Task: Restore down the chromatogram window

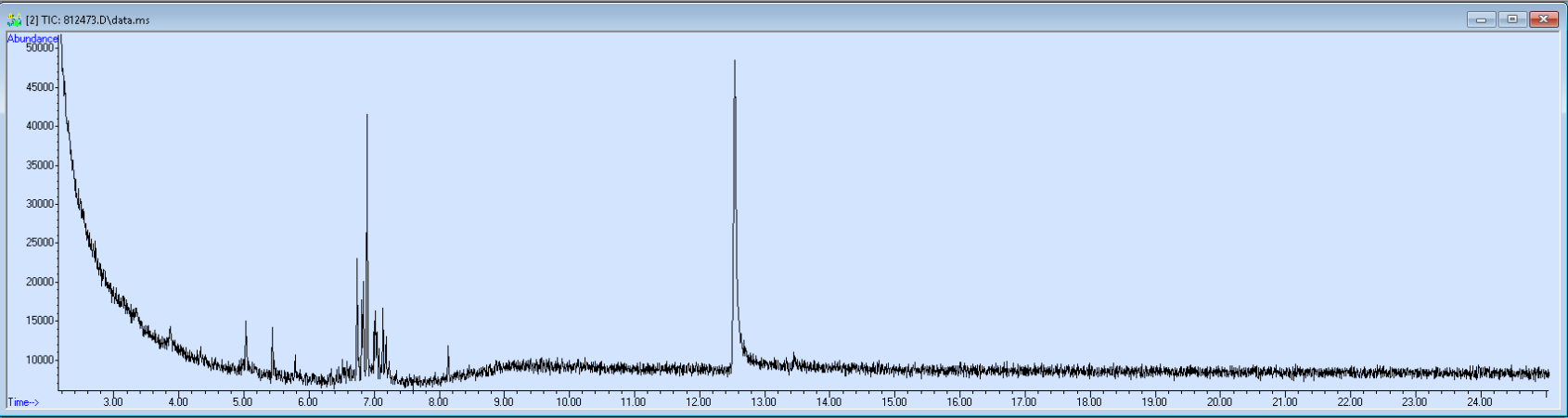Action: tap(1512, 19)
